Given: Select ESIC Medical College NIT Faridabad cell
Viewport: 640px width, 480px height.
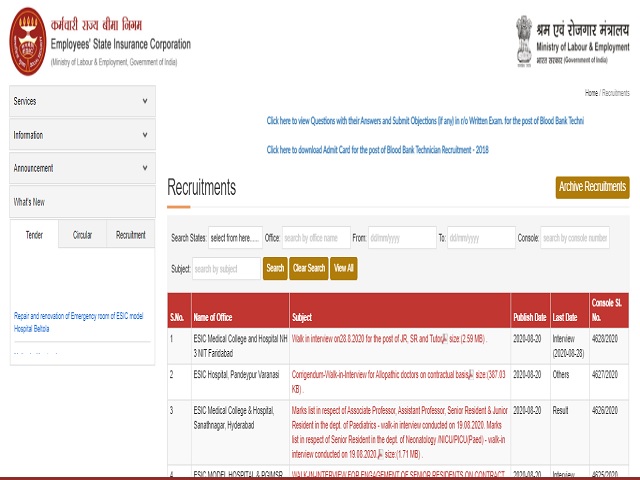Looking at the screenshot, I should [x=240, y=346].
